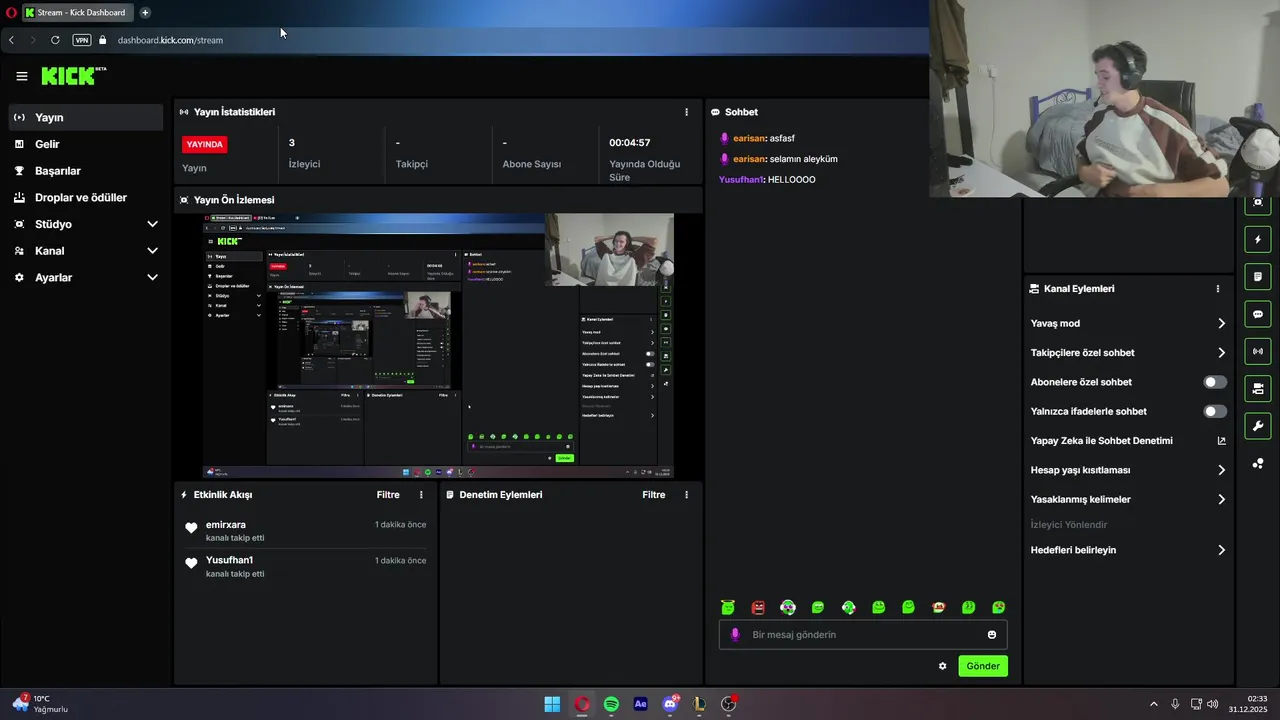Open a new browser tab
The height and width of the screenshot is (720, 1280).
click(145, 13)
